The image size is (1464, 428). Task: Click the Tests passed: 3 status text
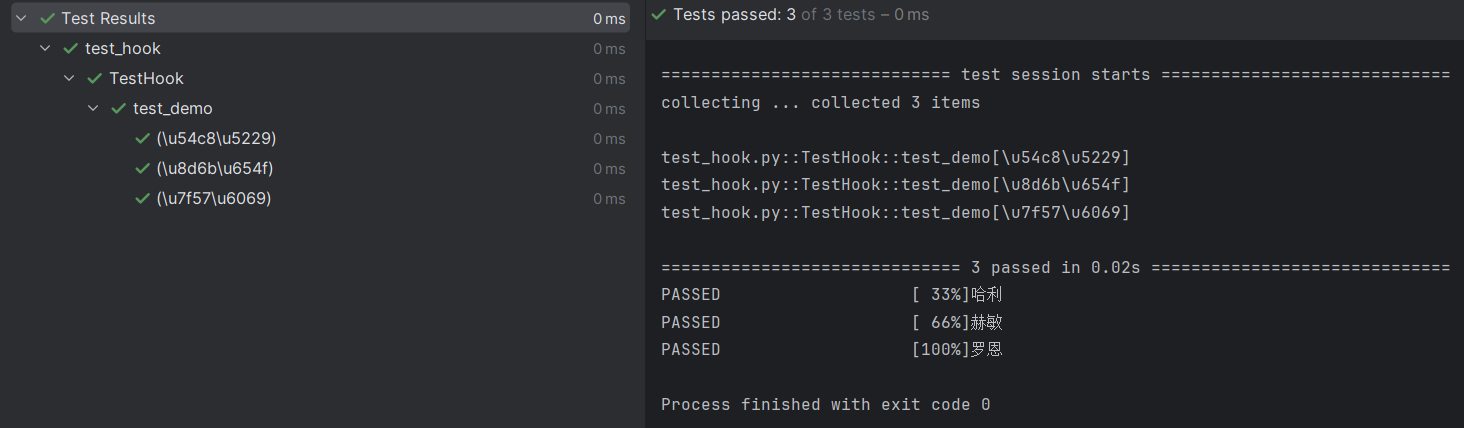[x=734, y=15]
